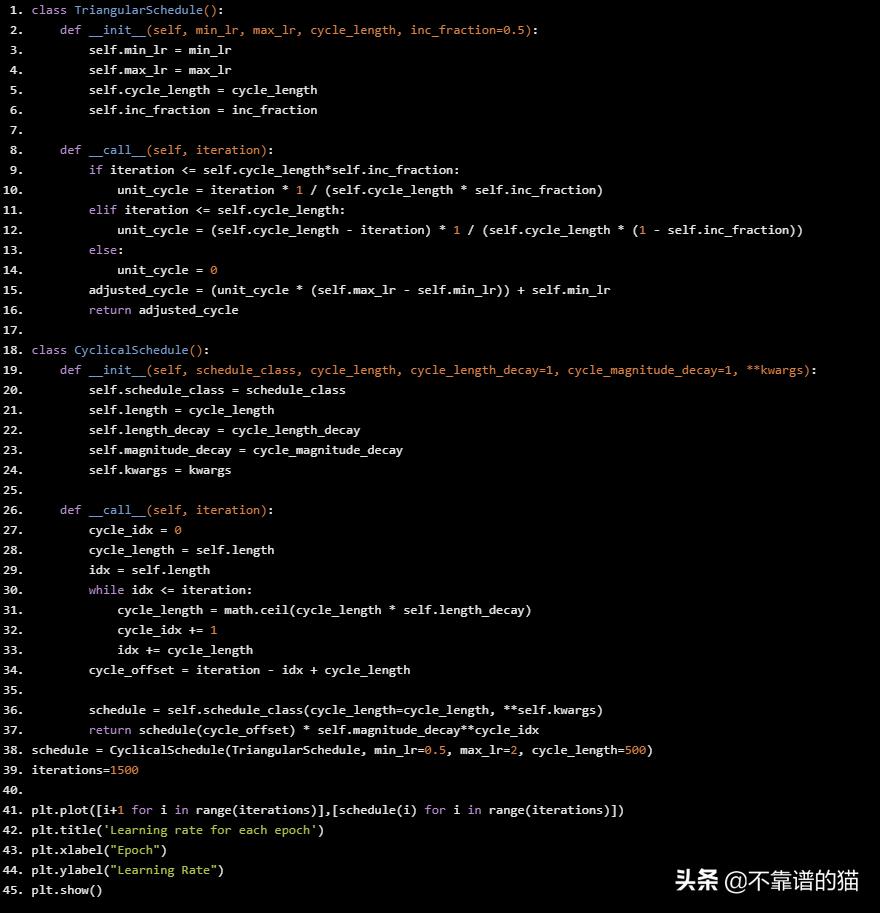The image size is (880, 913).
Task: Click the 'Learning rate for each epoch' title string
Action: 212,830
